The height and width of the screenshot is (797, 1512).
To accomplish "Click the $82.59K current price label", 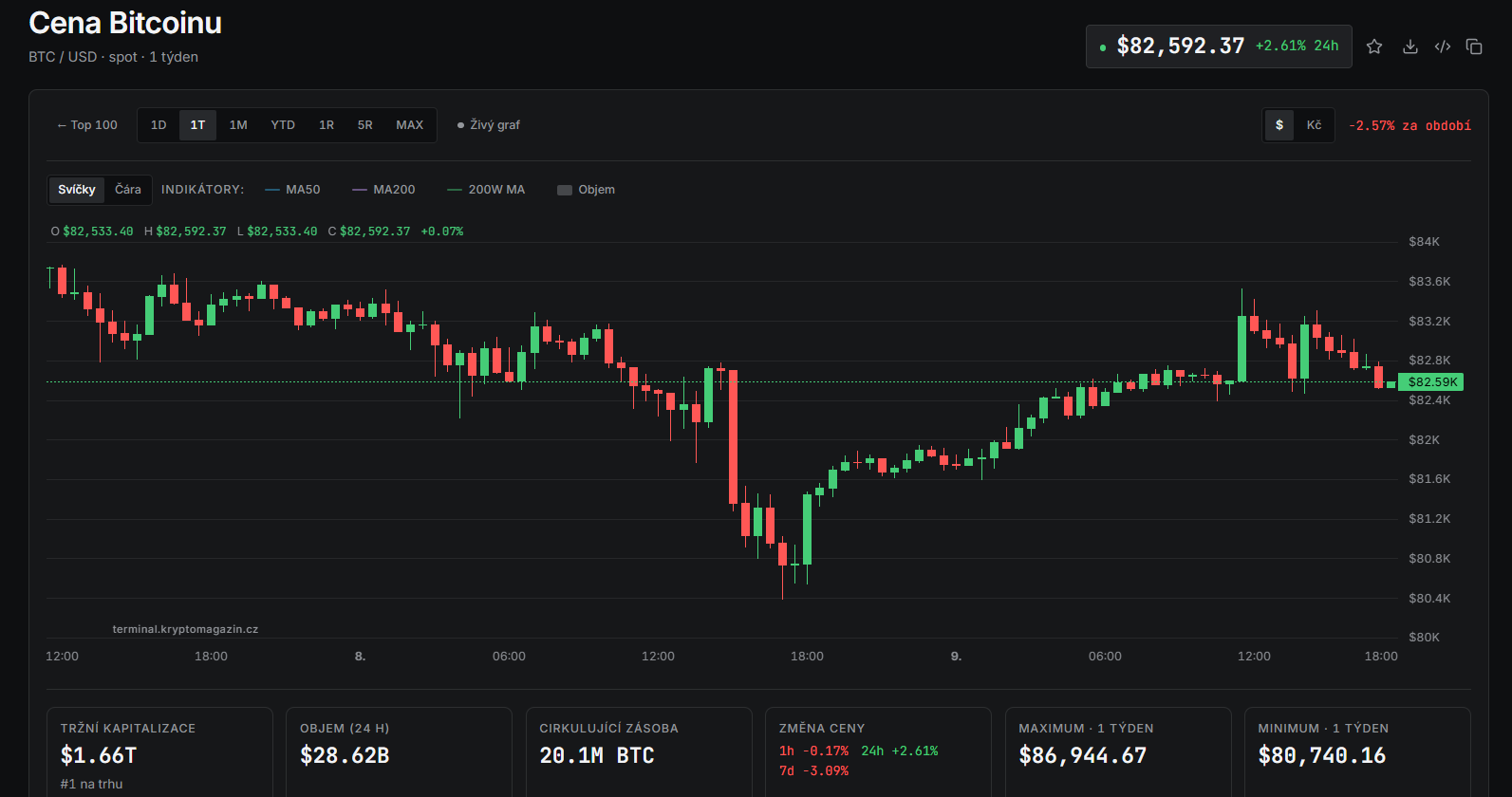I will [x=1431, y=382].
